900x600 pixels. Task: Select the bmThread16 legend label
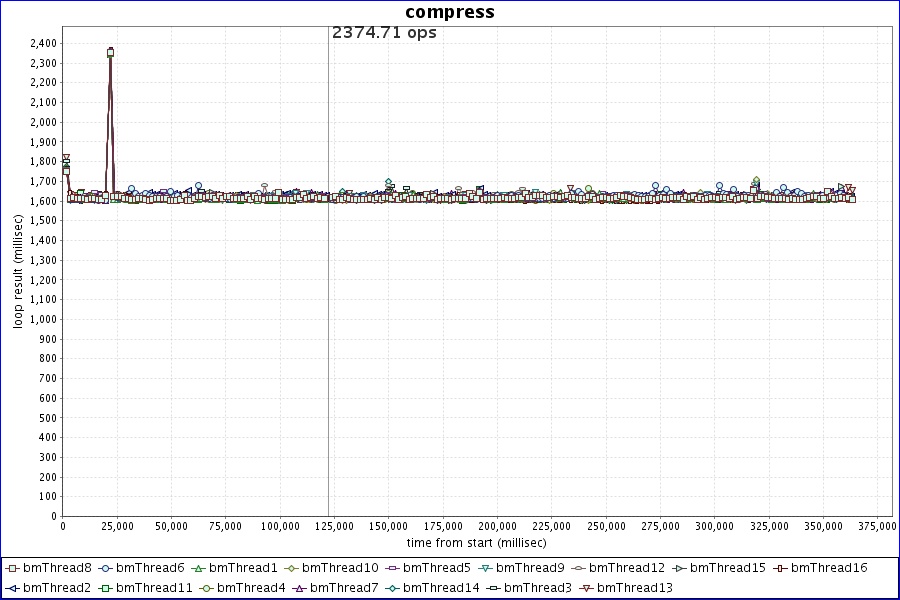pos(828,568)
